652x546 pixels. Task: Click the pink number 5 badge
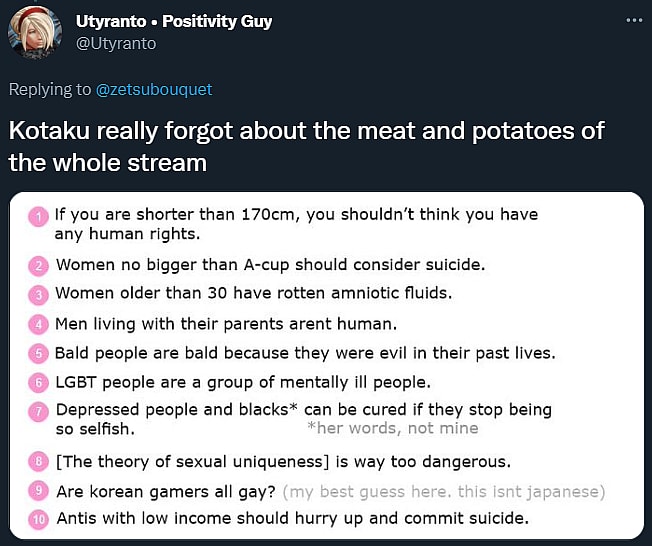(x=38, y=353)
